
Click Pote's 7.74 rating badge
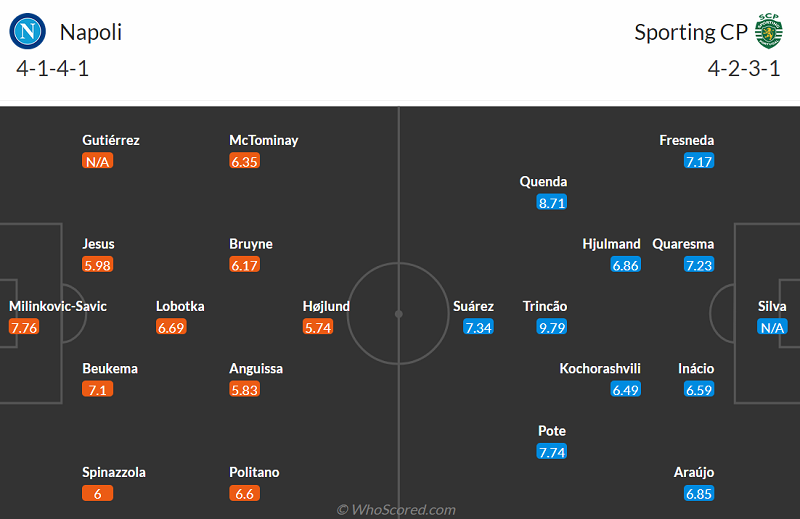(x=552, y=452)
